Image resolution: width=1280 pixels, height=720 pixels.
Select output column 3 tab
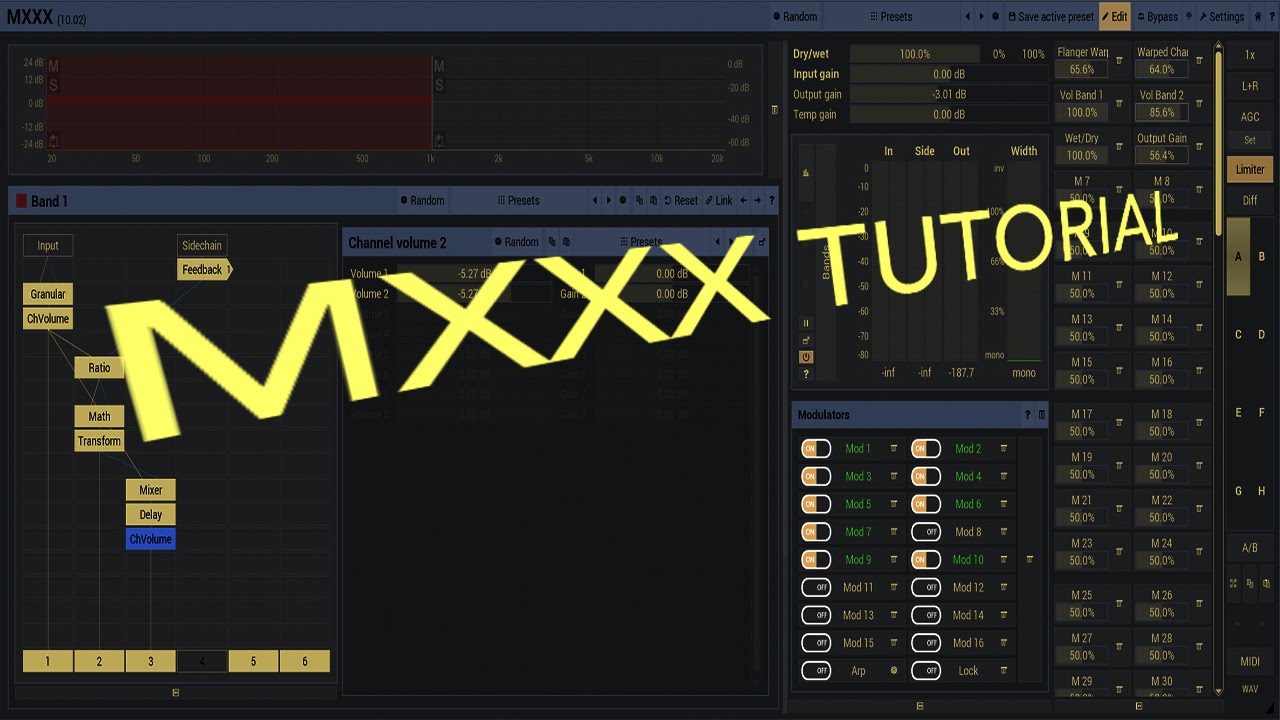151,661
